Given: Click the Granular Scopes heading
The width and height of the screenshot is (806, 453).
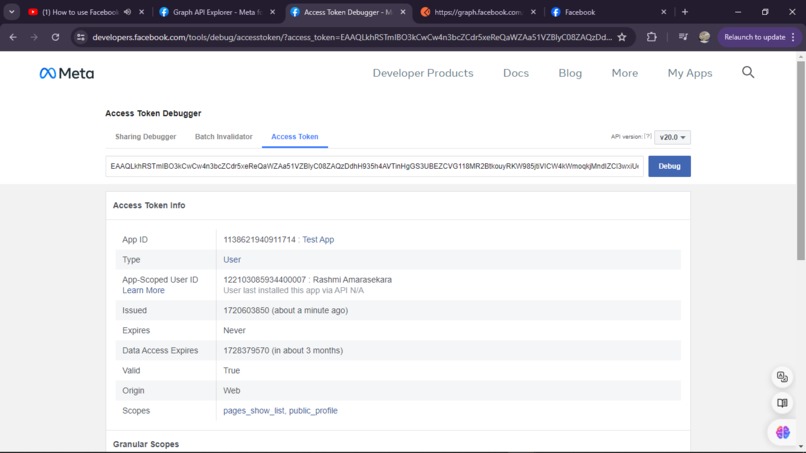Looking at the screenshot, I should 146,444.
